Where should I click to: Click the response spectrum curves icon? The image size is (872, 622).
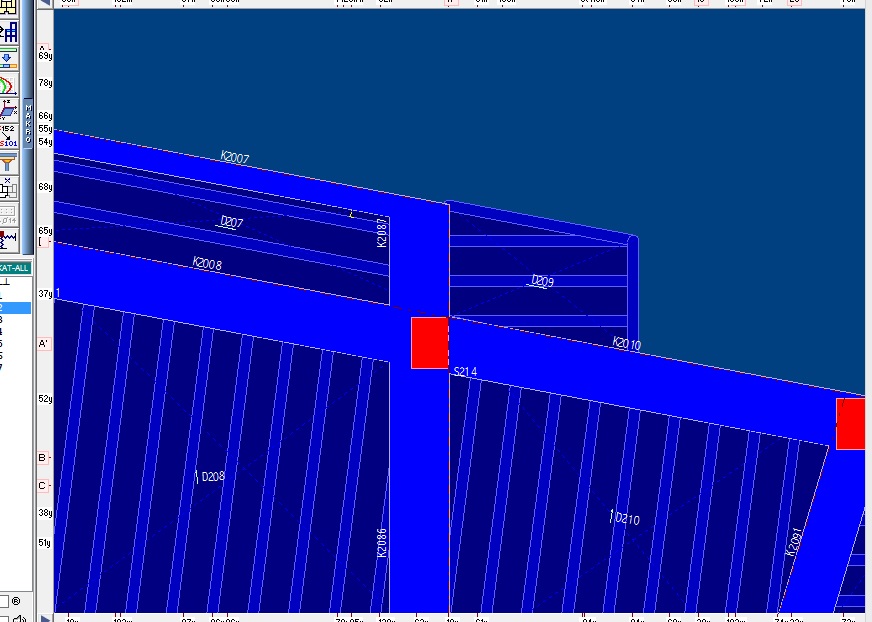(x=8, y=86)
